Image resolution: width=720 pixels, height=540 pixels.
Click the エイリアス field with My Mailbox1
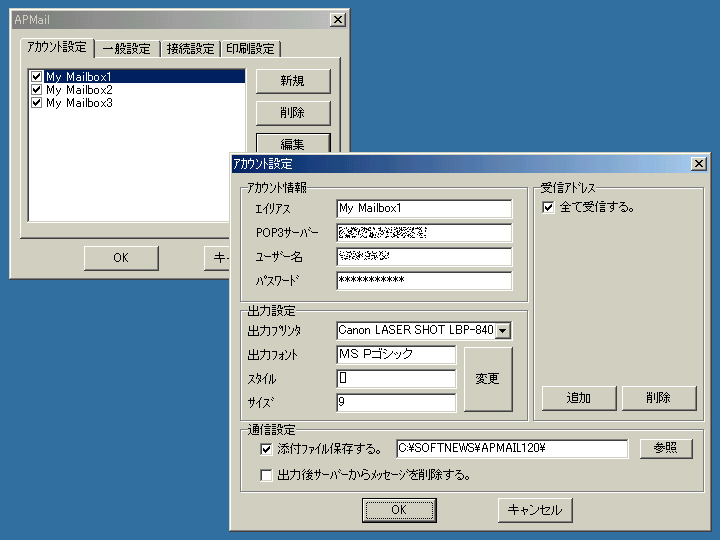click(424, 208)
